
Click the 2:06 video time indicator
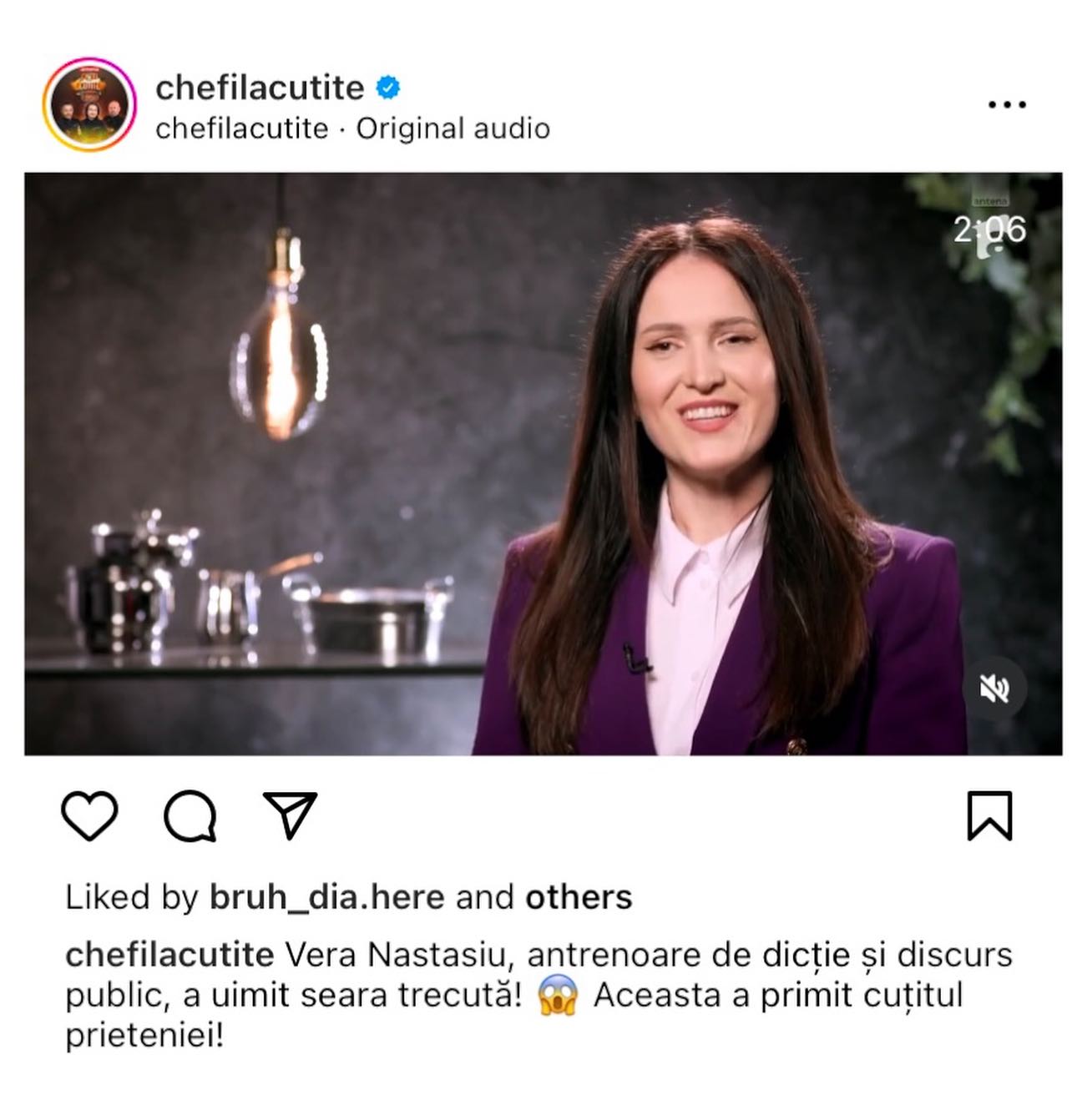click(x=989, y=230)
